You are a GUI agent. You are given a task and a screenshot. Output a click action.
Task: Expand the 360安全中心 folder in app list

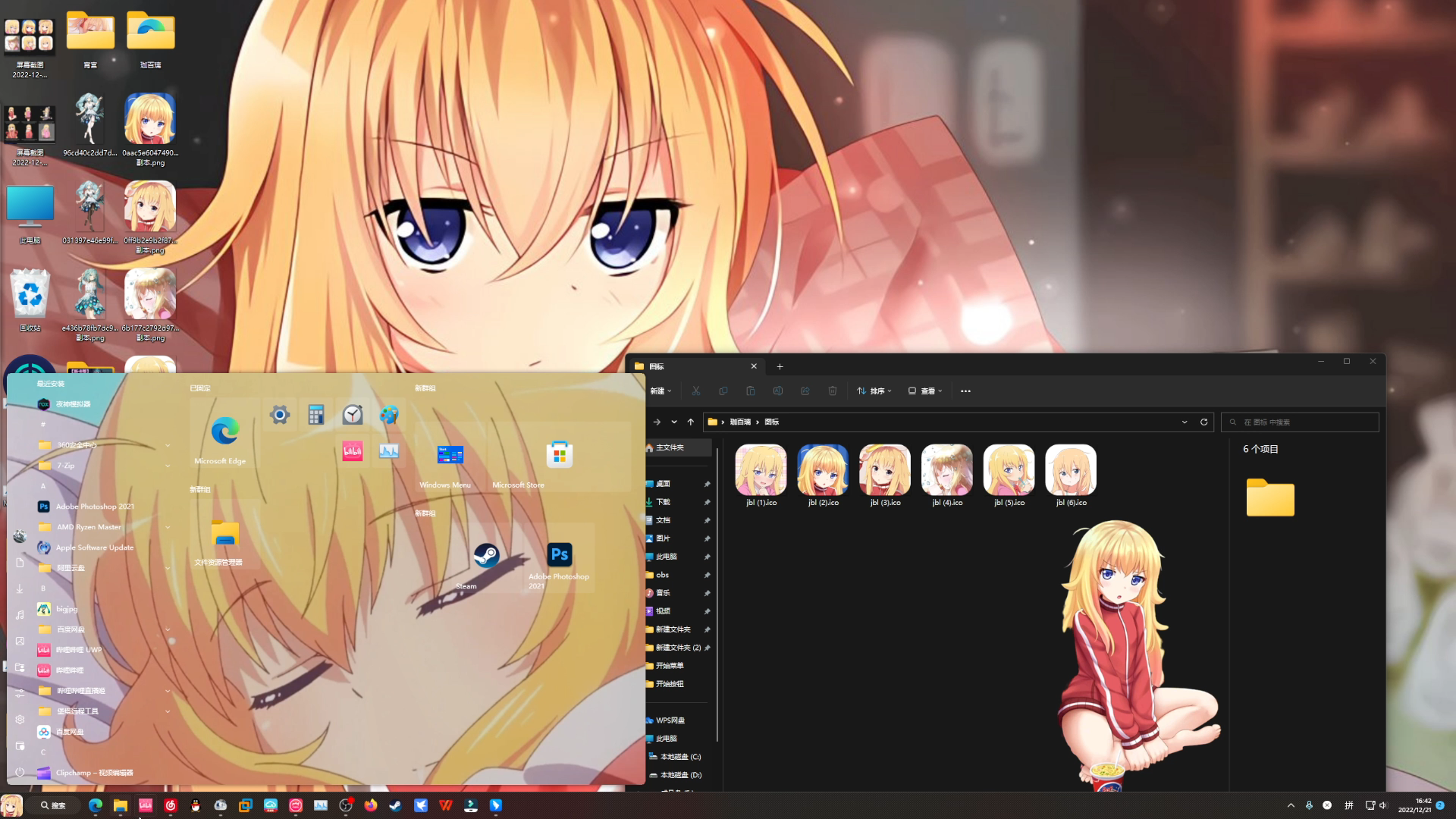[x=167, y=445]
